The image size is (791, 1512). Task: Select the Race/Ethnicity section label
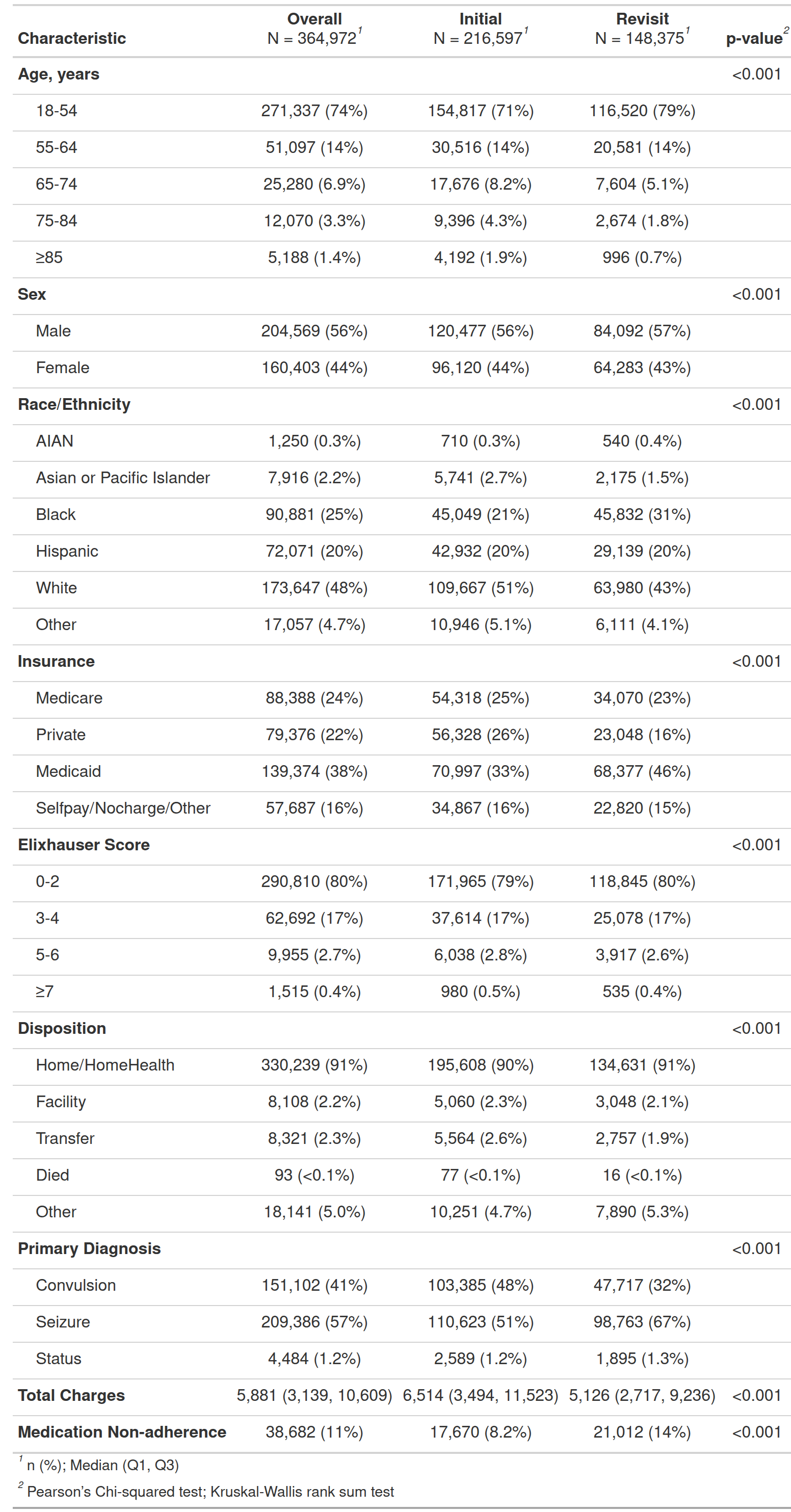click(74, 405)
